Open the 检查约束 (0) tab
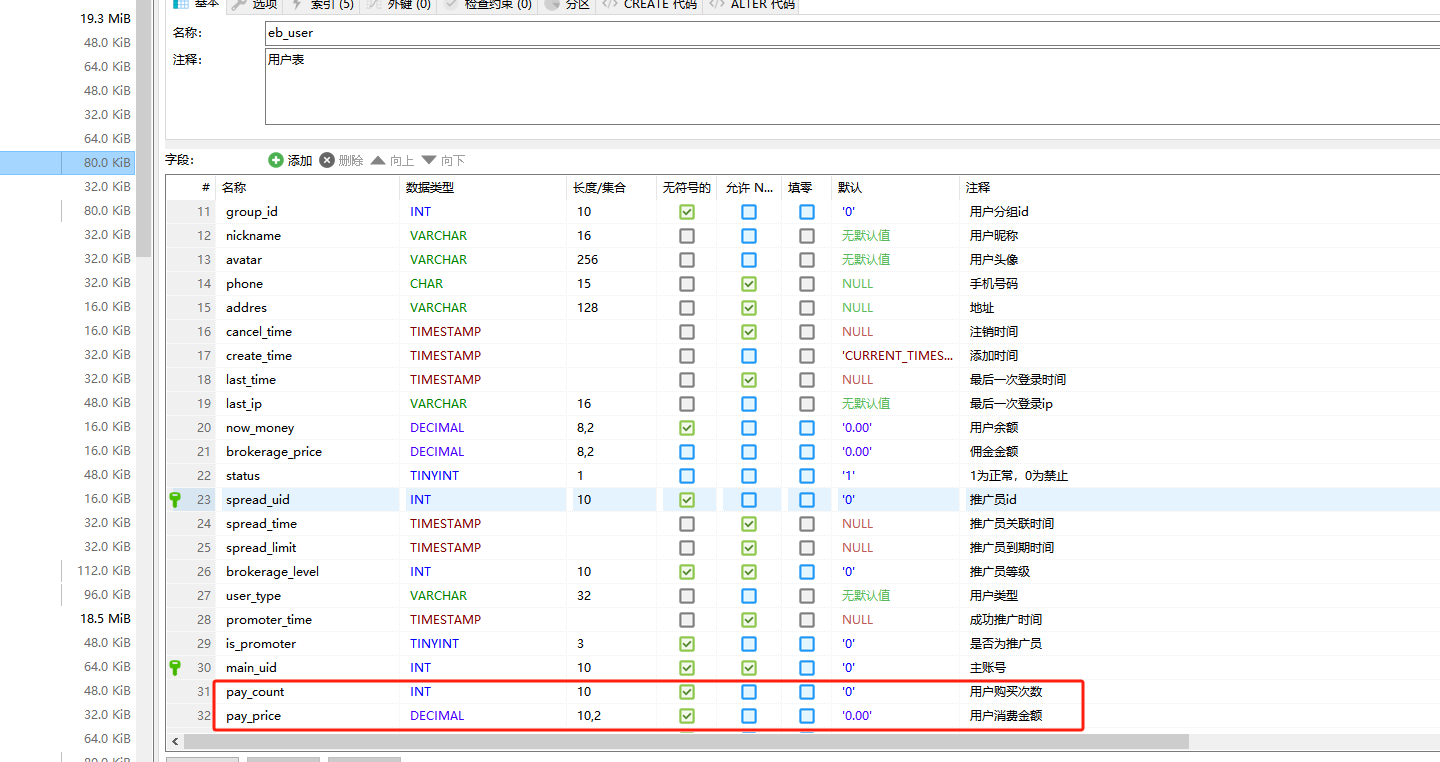1440x762 pixels. pos(489,5)
